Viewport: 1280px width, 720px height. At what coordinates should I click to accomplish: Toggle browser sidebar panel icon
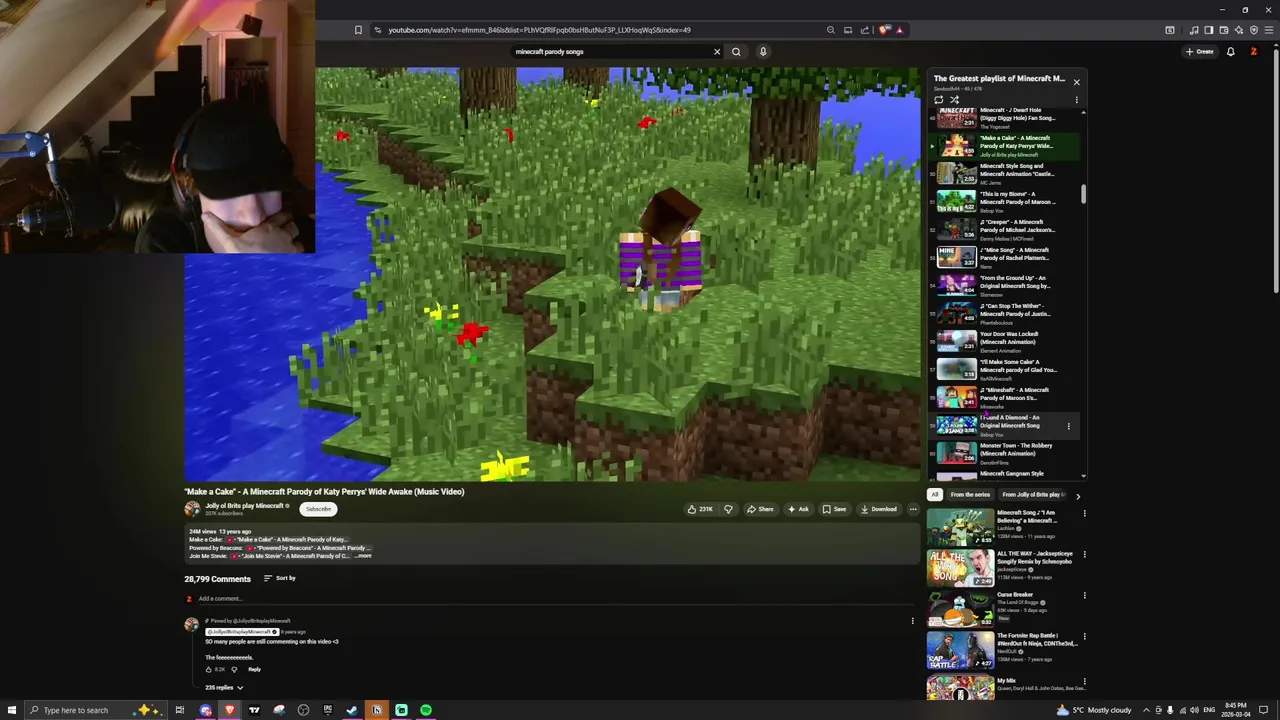[x=1209, y=30]
